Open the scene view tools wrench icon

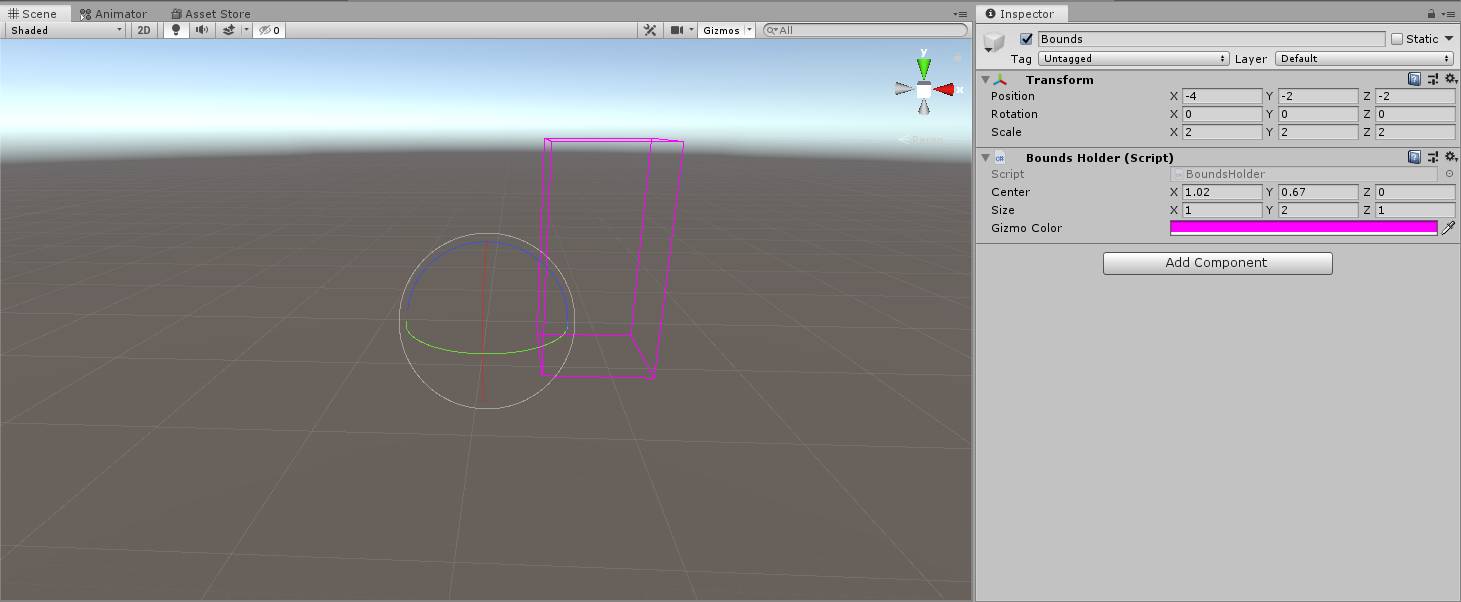pyautogui.click(x=649, y=30)
